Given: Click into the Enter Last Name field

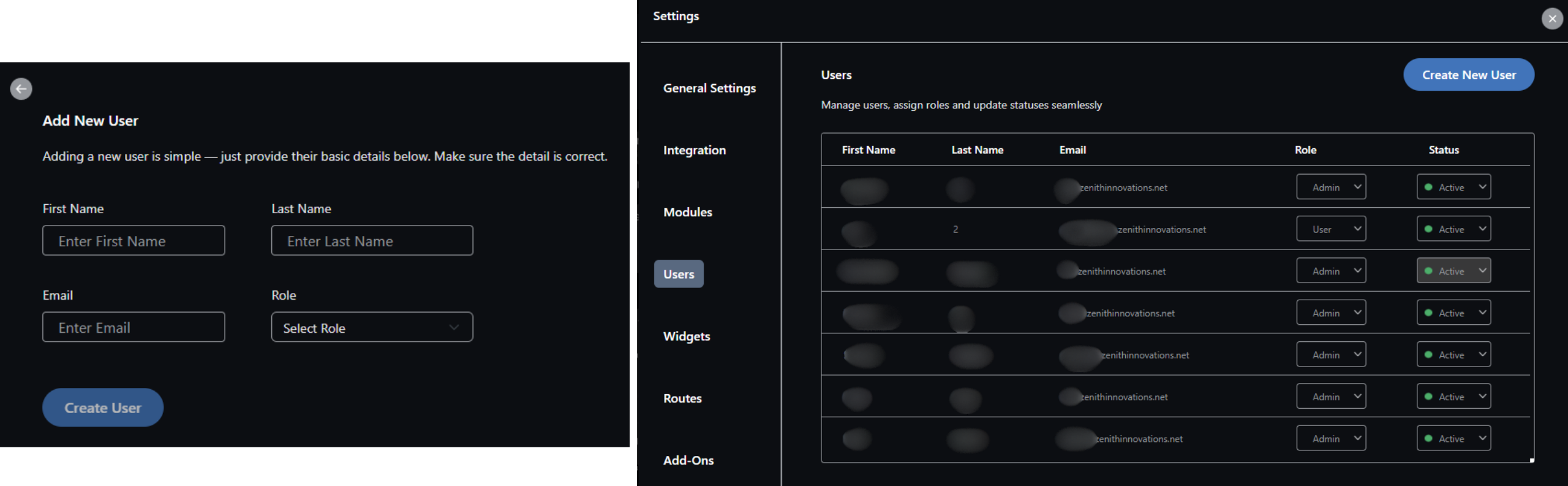Looking at the screenshot, I should pos(372,241).
